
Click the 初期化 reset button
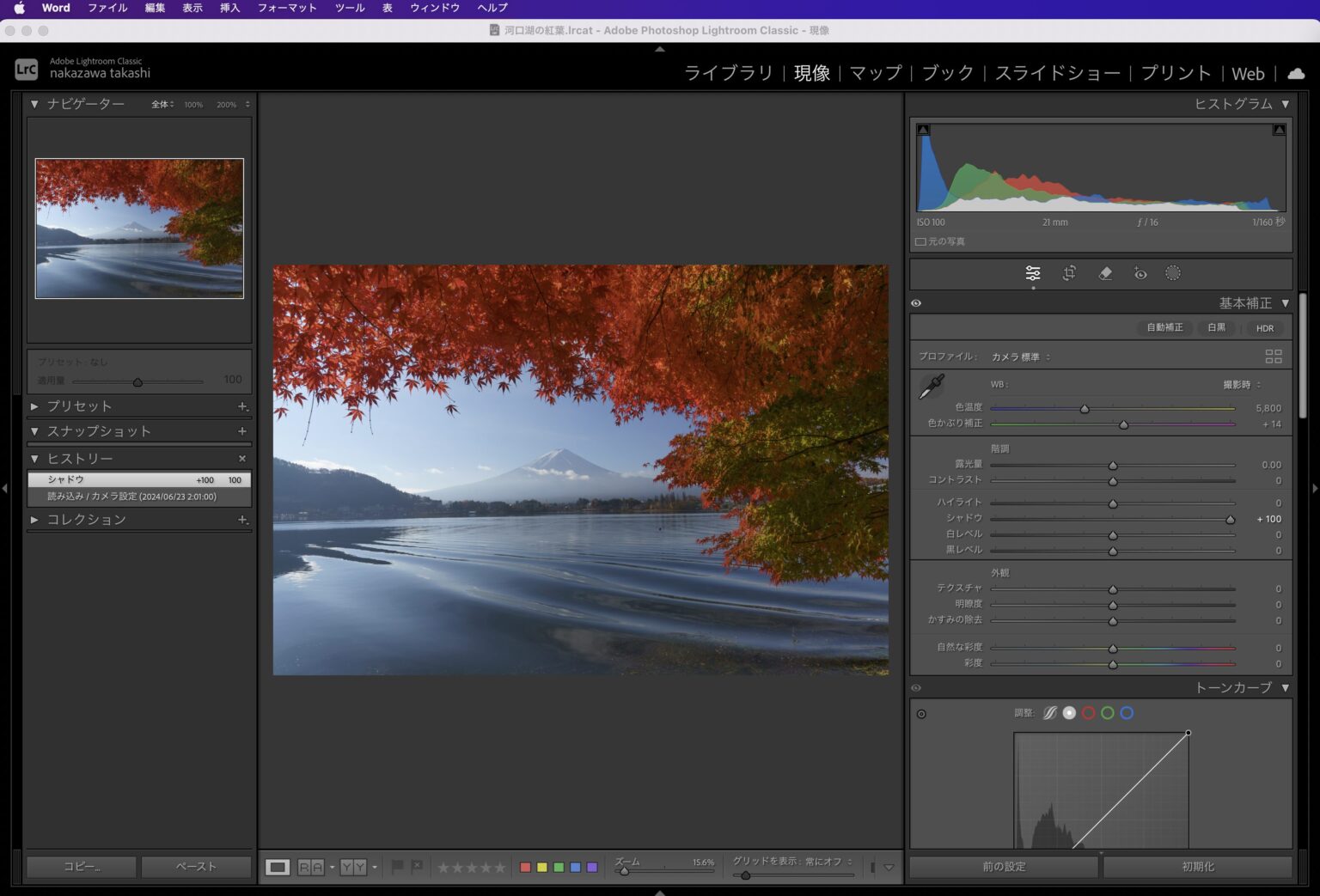(1197, 867)
